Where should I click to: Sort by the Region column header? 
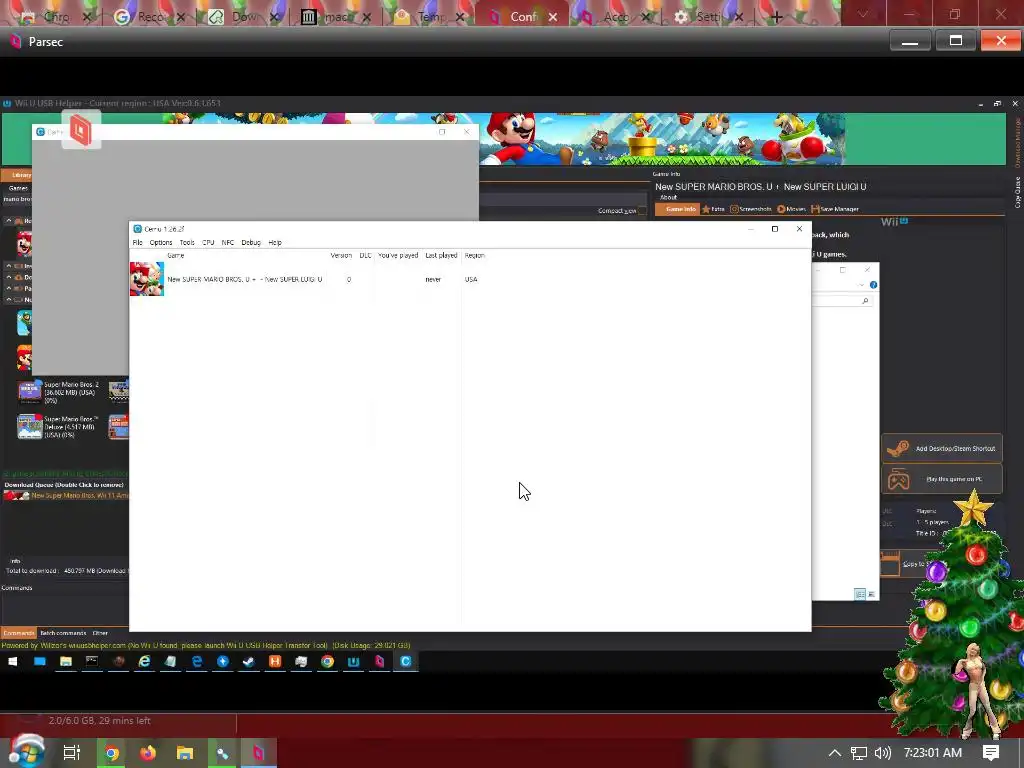click(x=475, y=255)
